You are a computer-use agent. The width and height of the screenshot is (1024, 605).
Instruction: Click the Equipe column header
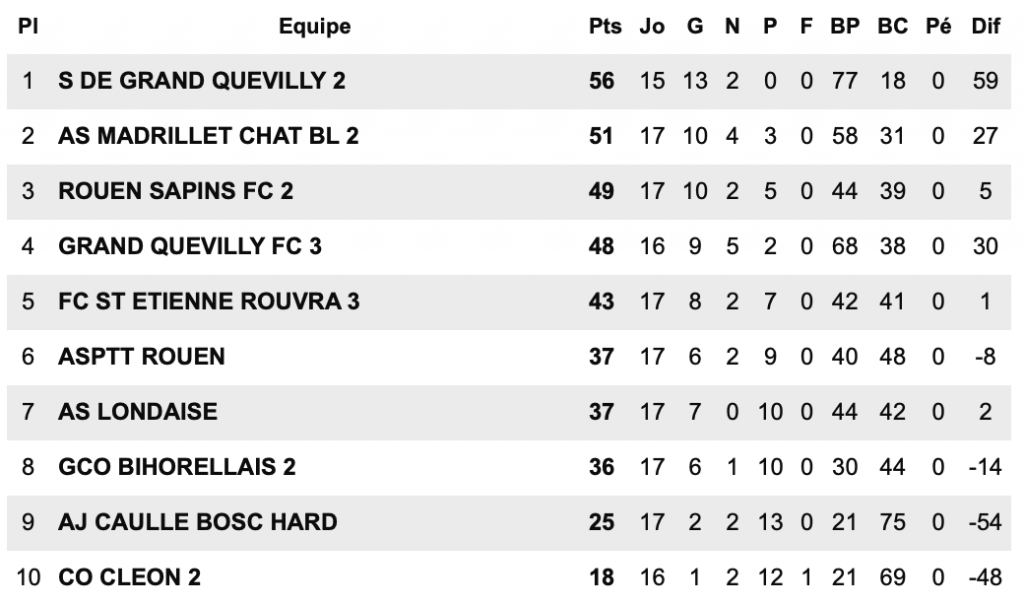pos(315,26)
